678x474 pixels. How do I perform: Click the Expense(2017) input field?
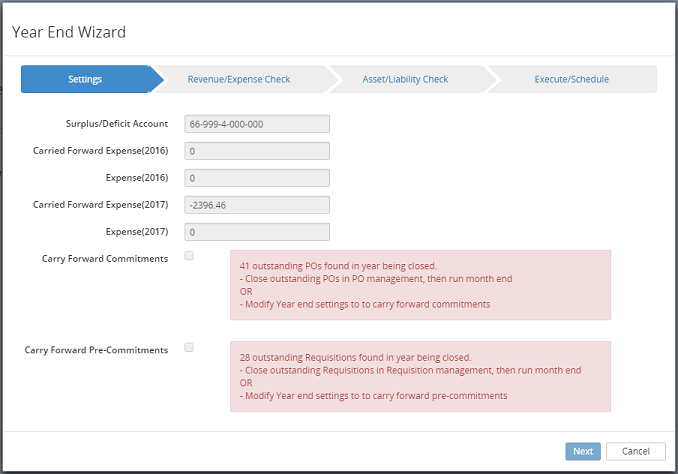tap(257, 232)
